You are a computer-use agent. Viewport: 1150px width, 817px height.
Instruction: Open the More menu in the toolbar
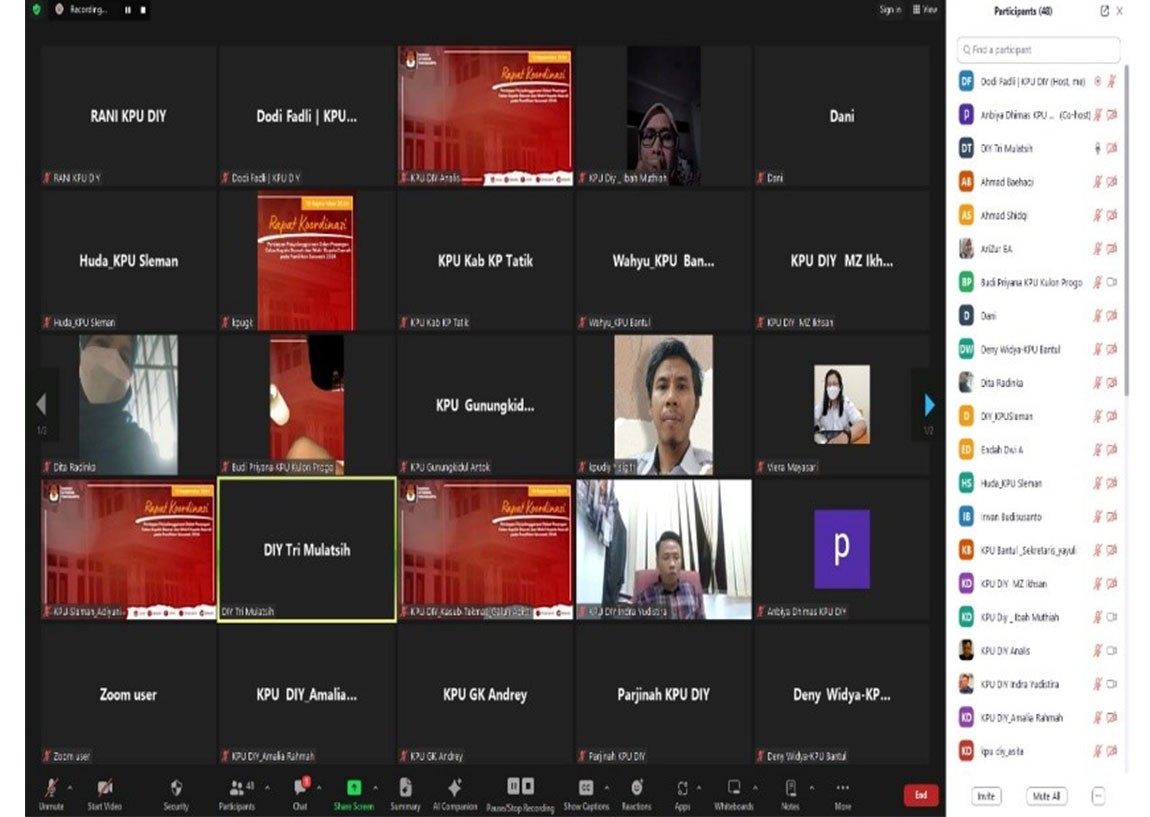[x=843, y=788]
